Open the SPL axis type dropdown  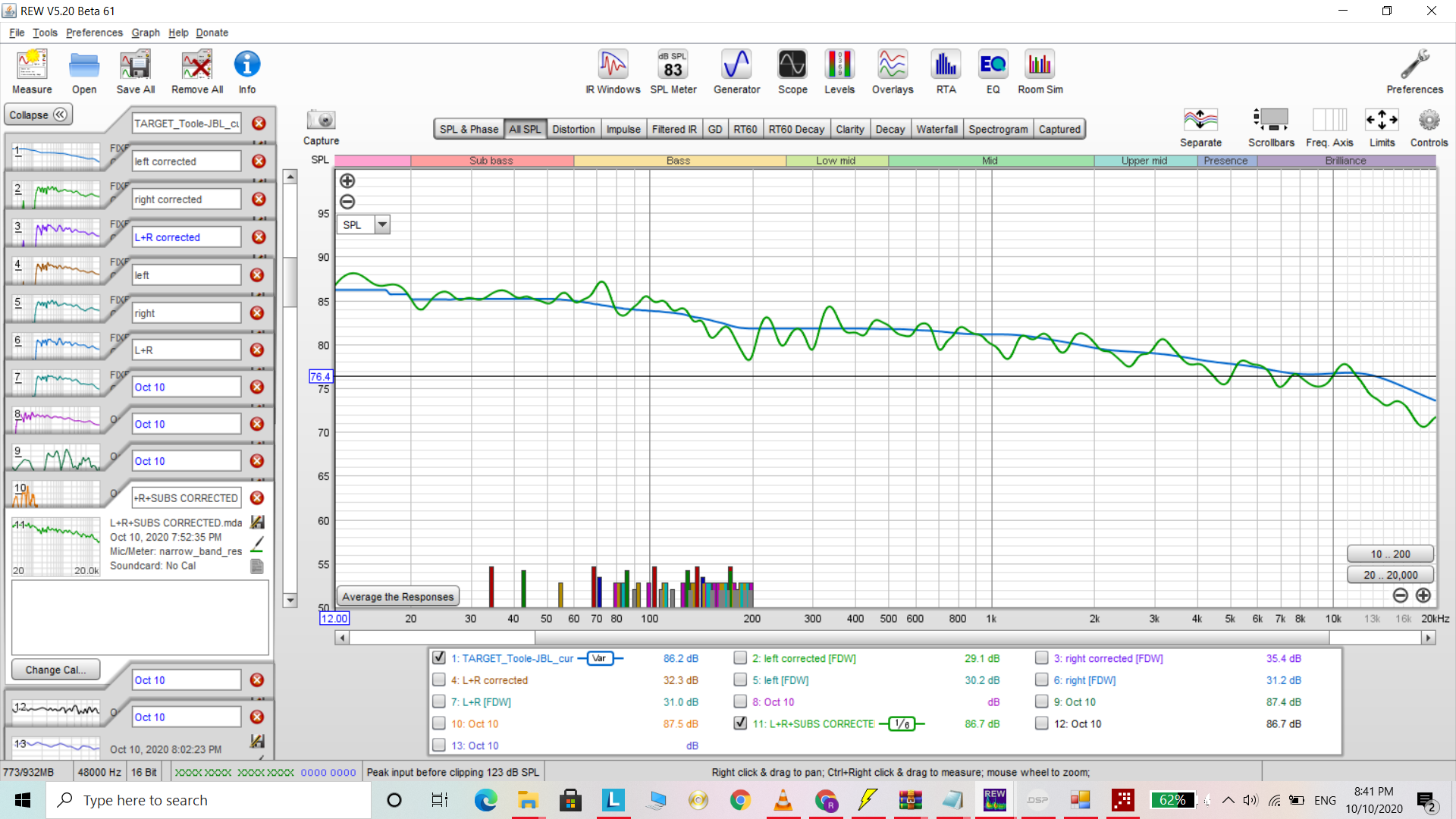coord(382,224)
